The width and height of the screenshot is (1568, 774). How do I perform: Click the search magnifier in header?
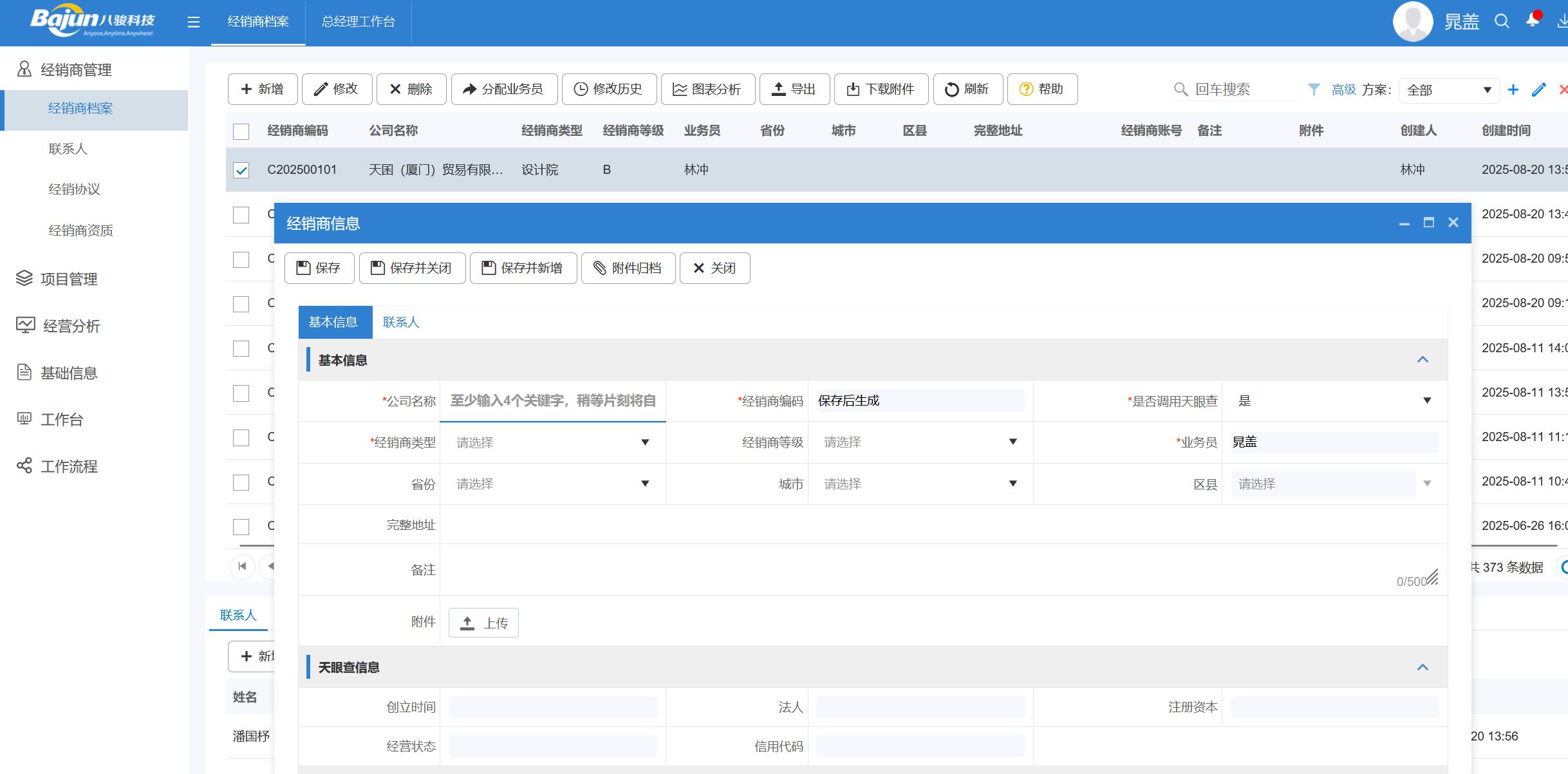[1501, 21]
